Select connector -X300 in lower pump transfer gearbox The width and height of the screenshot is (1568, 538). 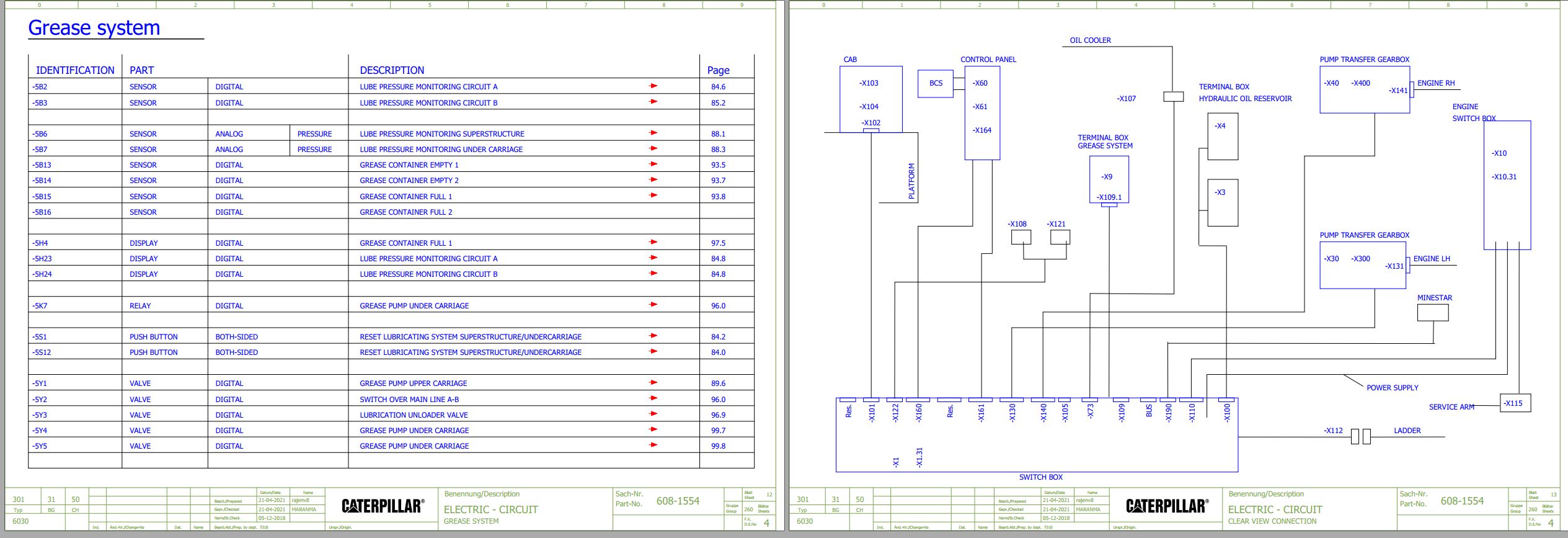(x=1361, y=259)
